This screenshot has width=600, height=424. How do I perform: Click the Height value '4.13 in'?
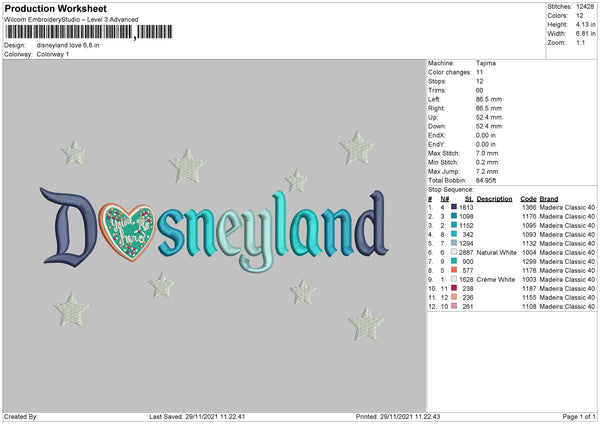click(x=585, y=24)
